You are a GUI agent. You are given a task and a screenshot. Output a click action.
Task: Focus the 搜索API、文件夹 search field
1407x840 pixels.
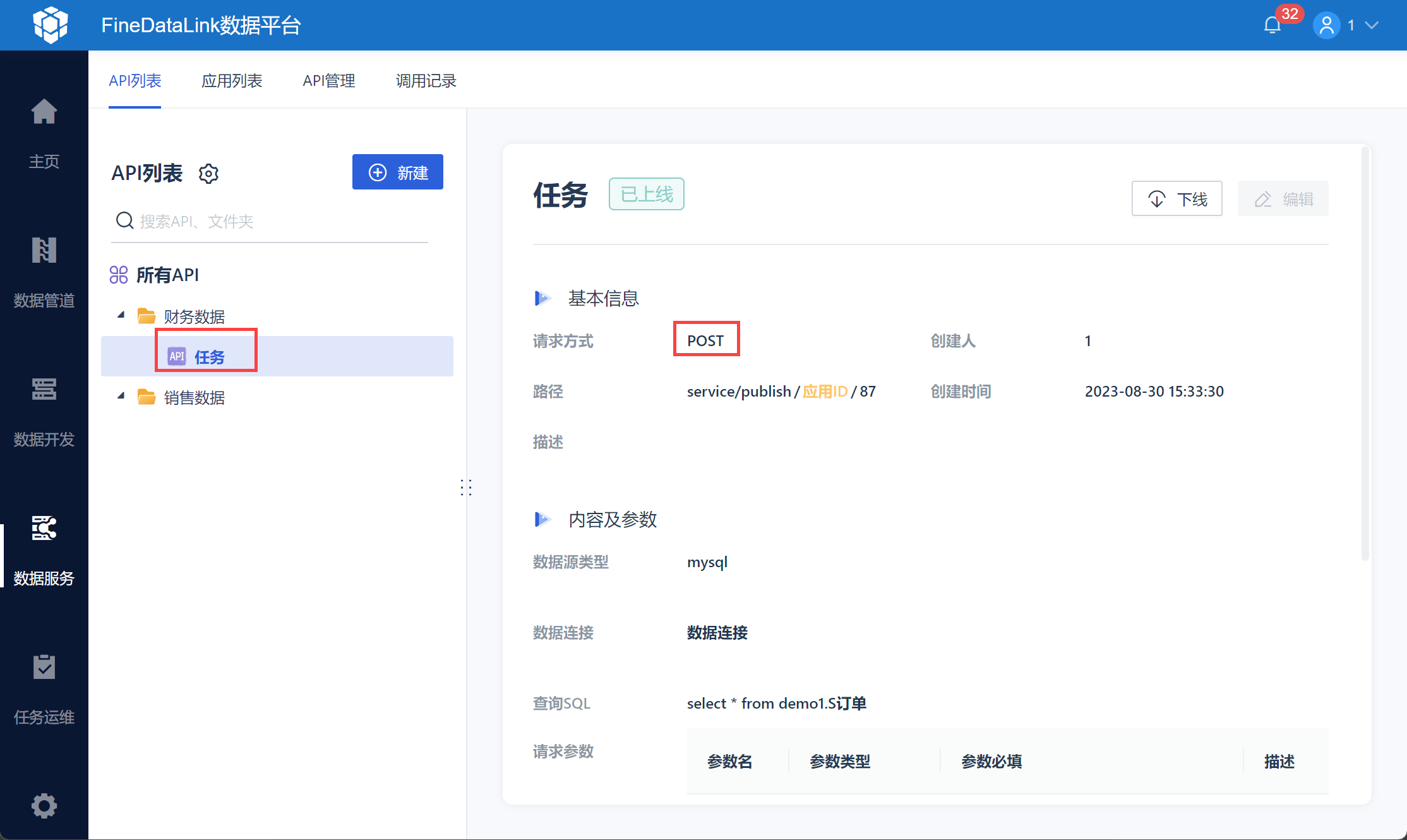pyautogui.click(x=270, y=221)
